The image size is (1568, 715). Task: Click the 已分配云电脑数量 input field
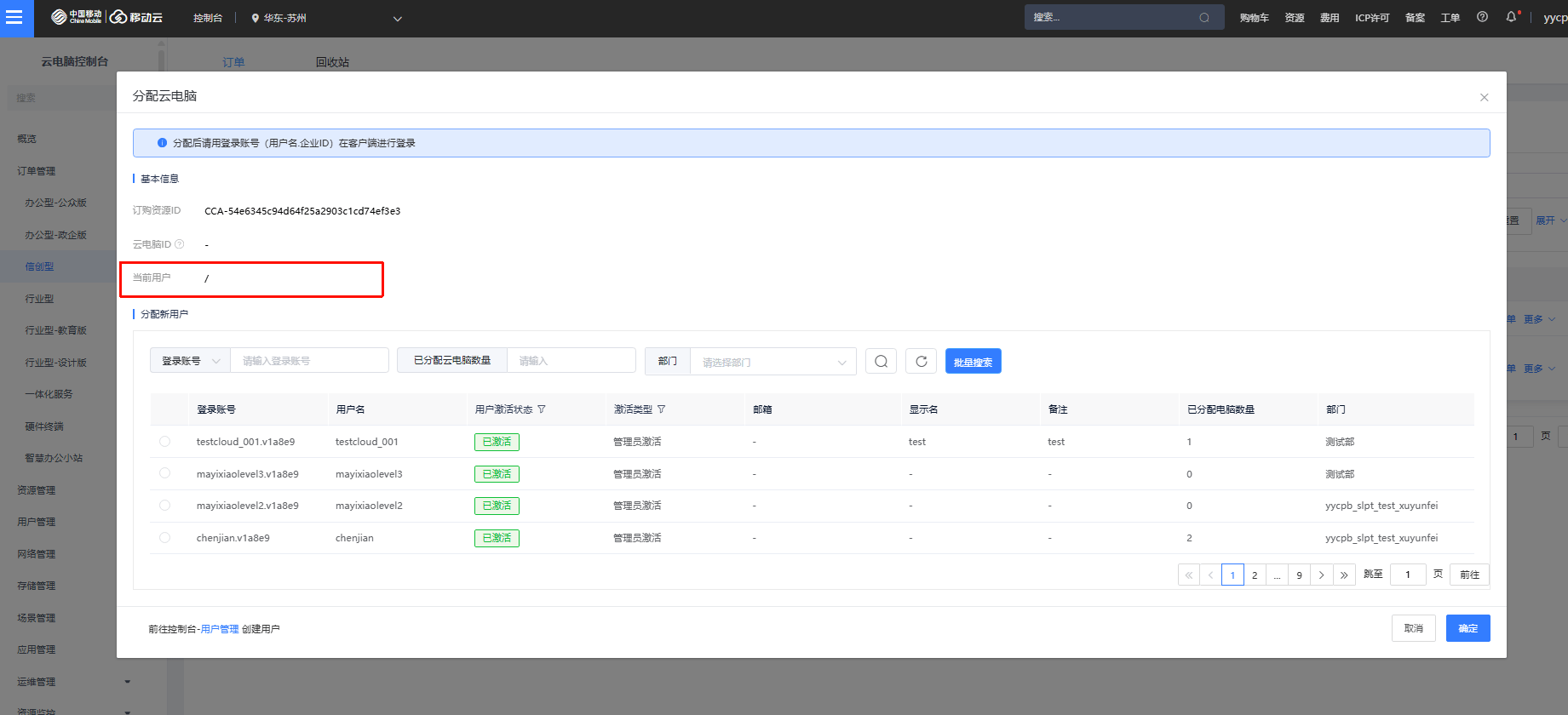[571, 361]
